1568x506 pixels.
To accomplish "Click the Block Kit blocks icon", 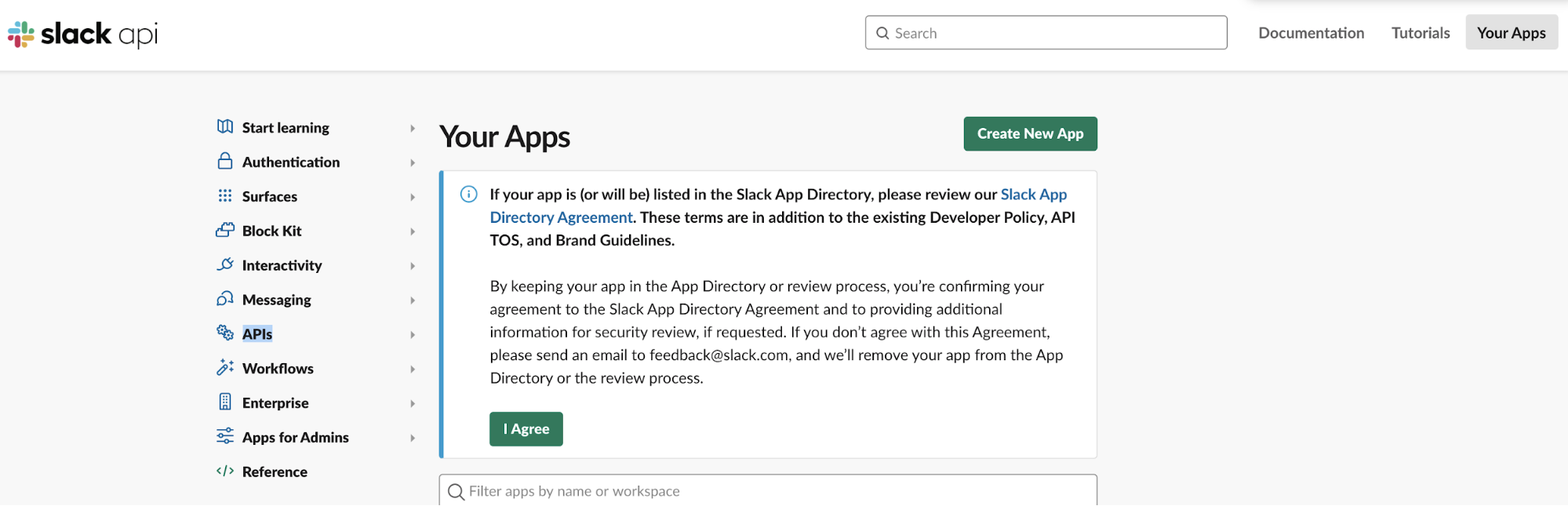I will pos(225,231).
